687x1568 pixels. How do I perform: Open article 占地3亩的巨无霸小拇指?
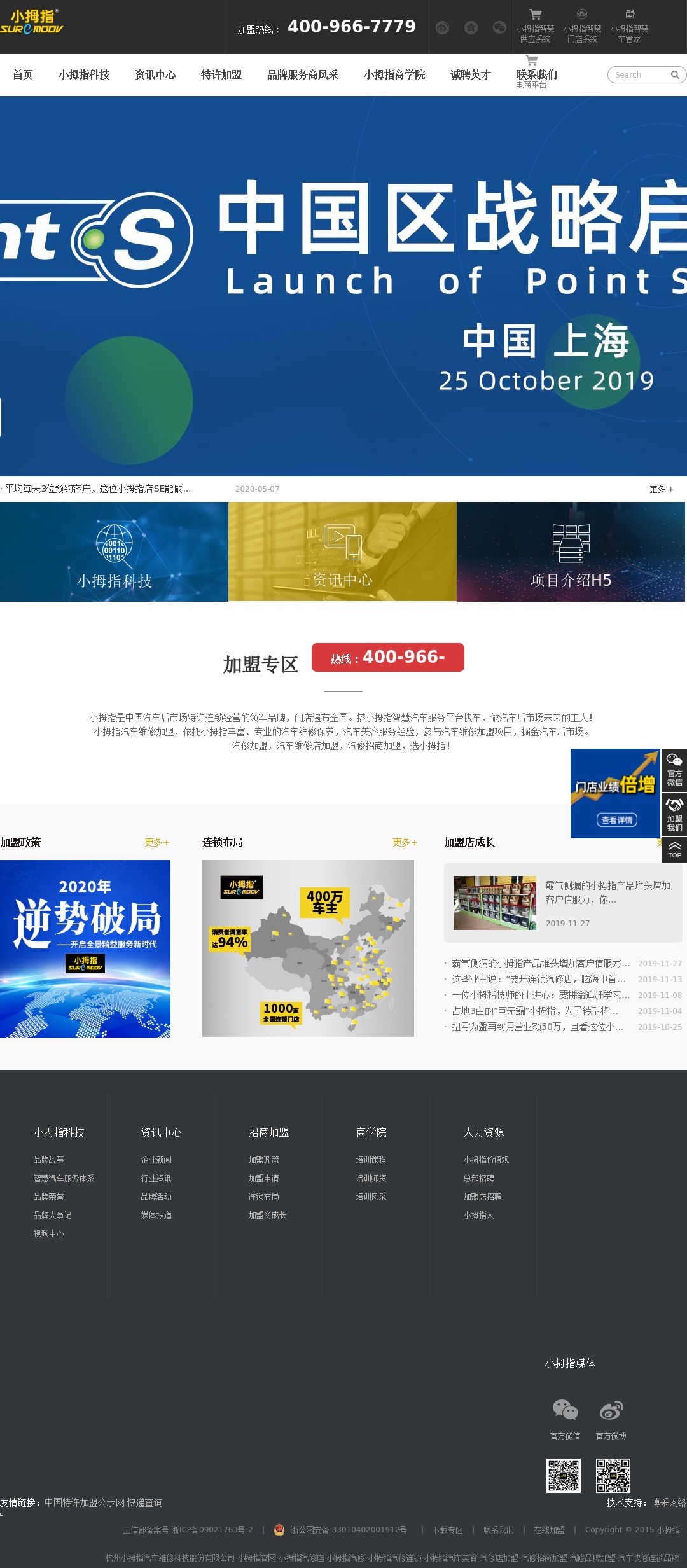point(535,1011)
